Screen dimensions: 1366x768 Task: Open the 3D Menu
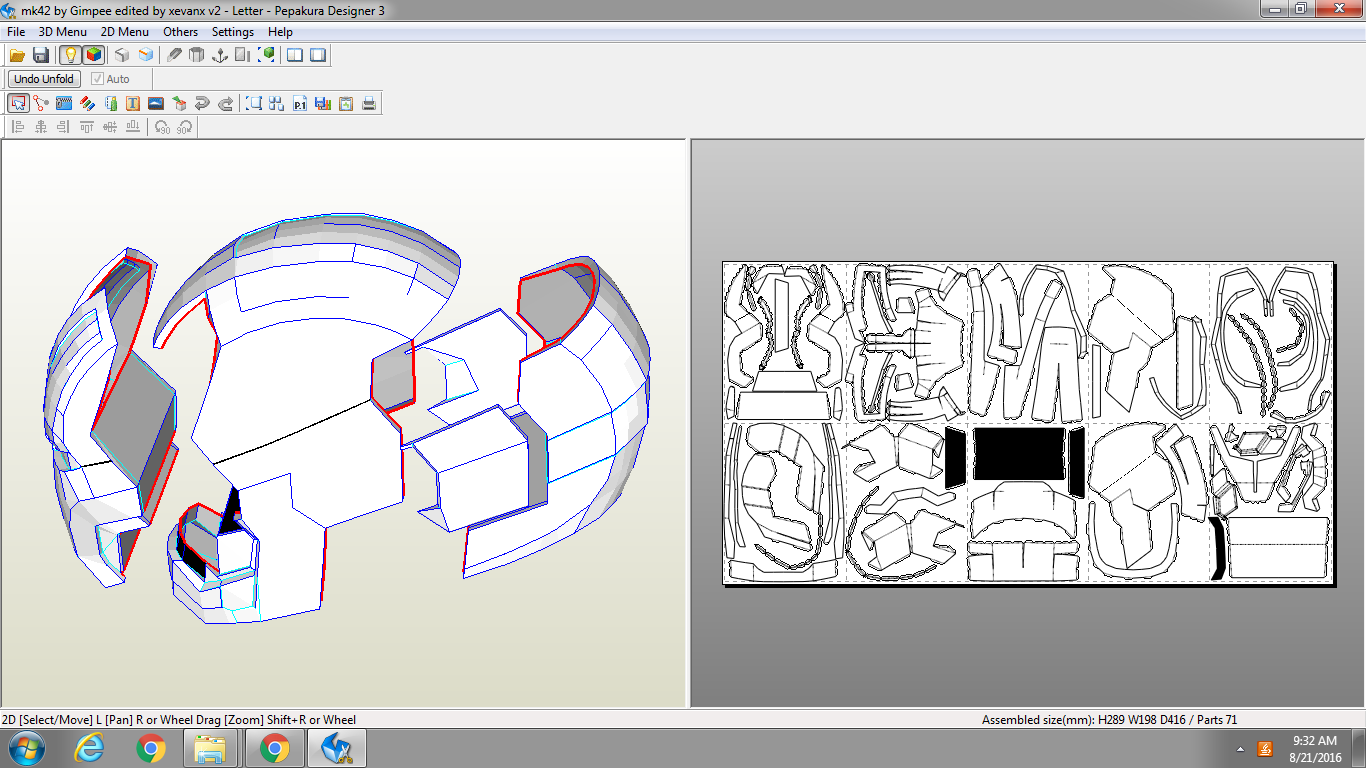click(63, 32)
